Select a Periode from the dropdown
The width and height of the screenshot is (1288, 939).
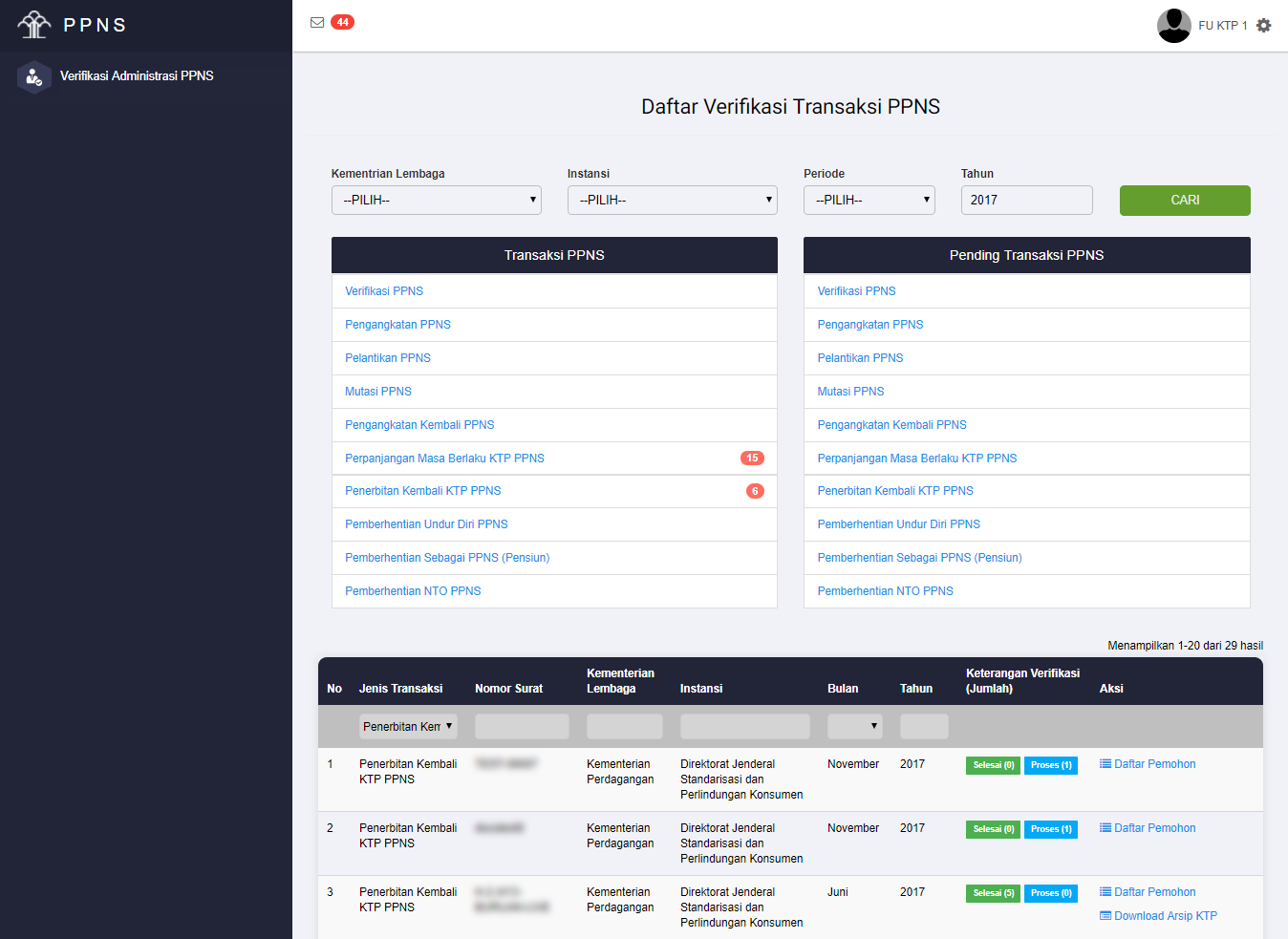pyautogui.click(x=869, y=201)
